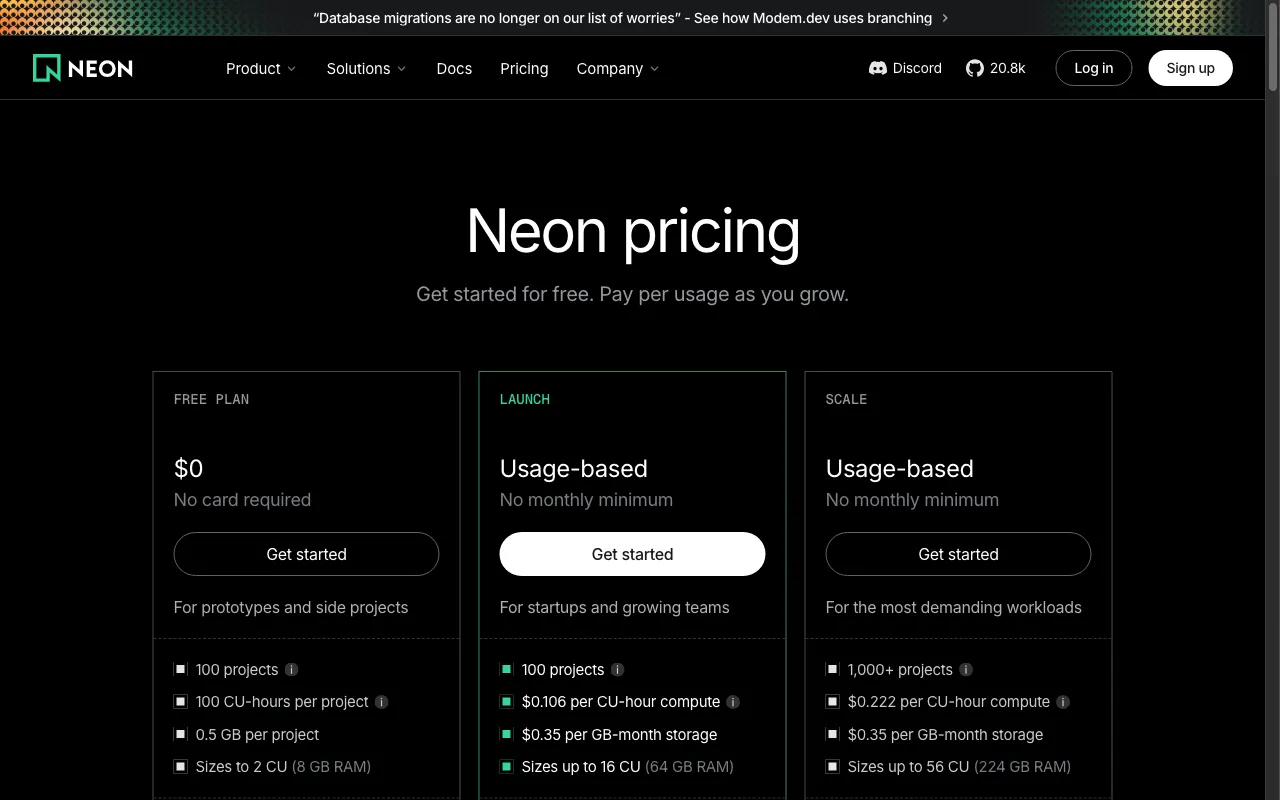Open the Docs navigation item
Screen dimensions: 1280x800
454,68
